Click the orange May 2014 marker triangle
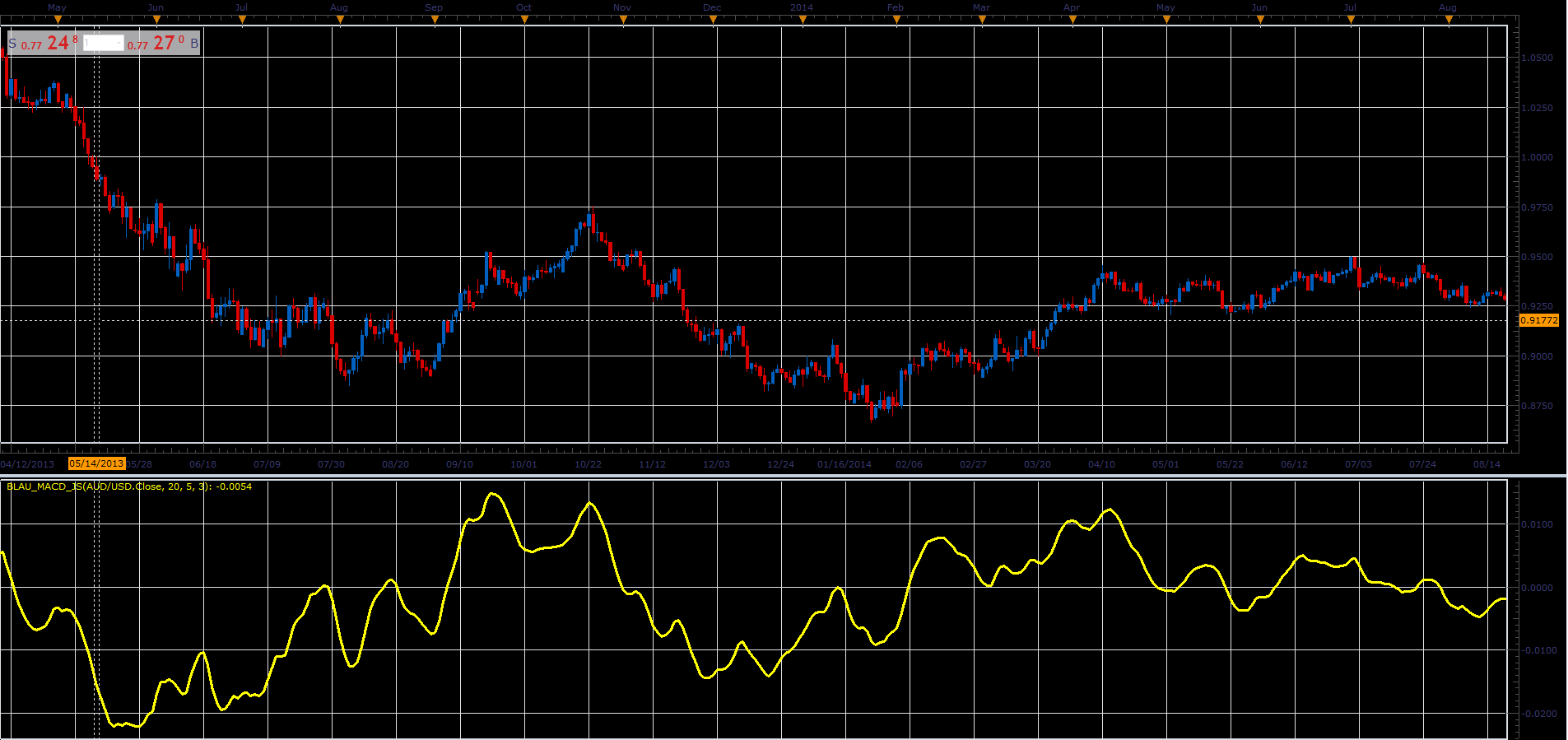The image size is (1568, 740). 1166,21
